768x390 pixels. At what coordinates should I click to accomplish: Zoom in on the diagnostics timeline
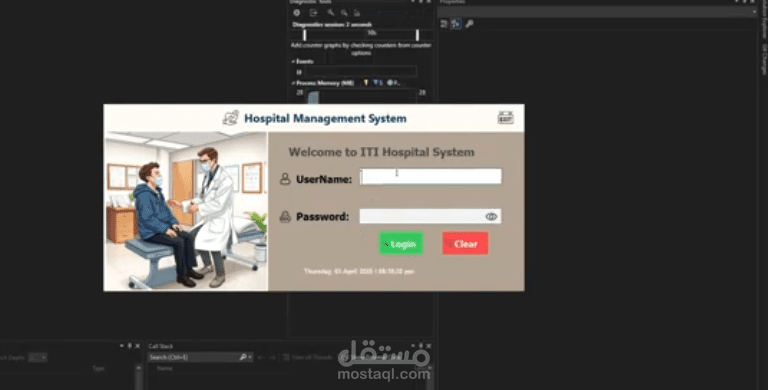(x=331, y=13)
